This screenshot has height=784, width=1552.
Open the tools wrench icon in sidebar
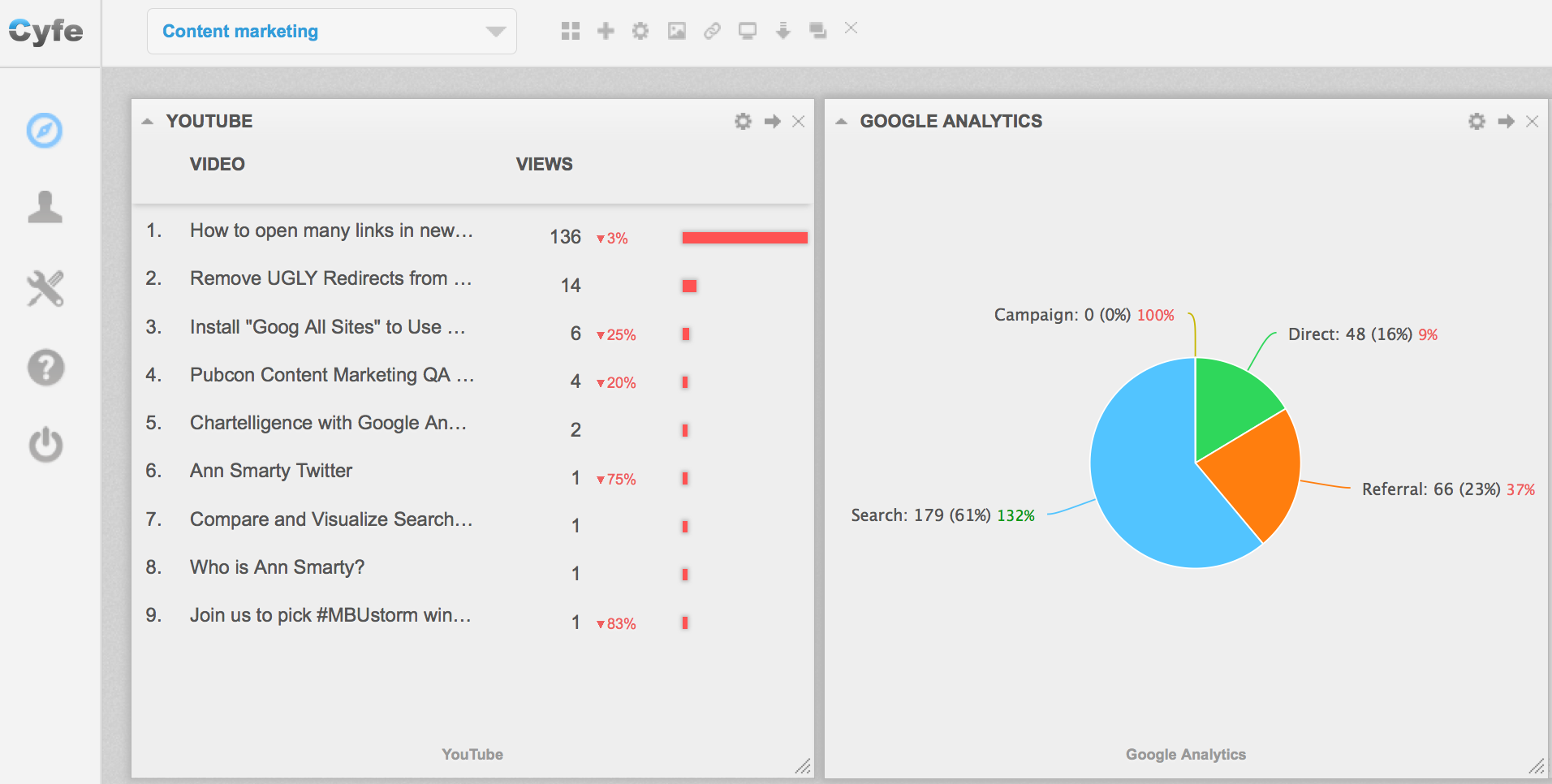(45, 288)
